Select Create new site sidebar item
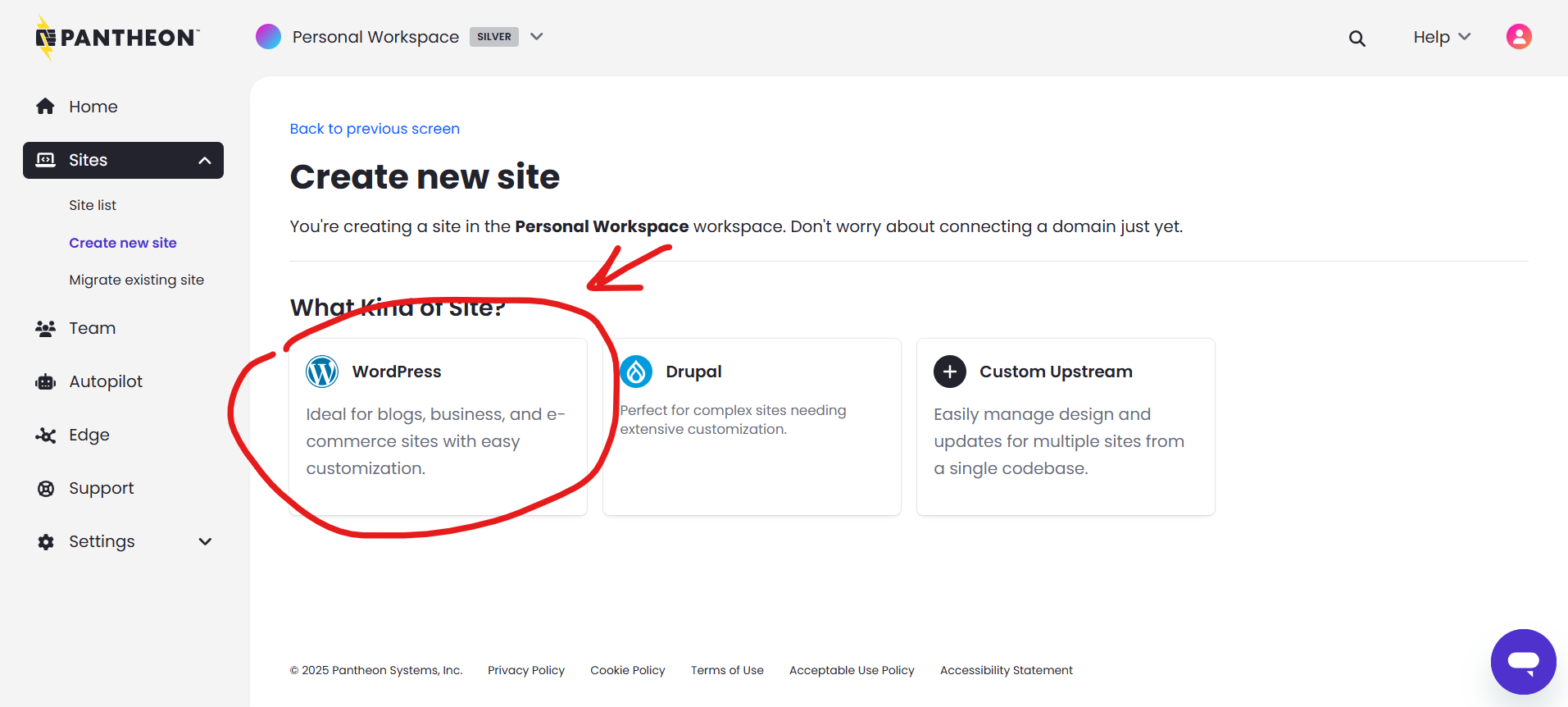 (123, 243)
